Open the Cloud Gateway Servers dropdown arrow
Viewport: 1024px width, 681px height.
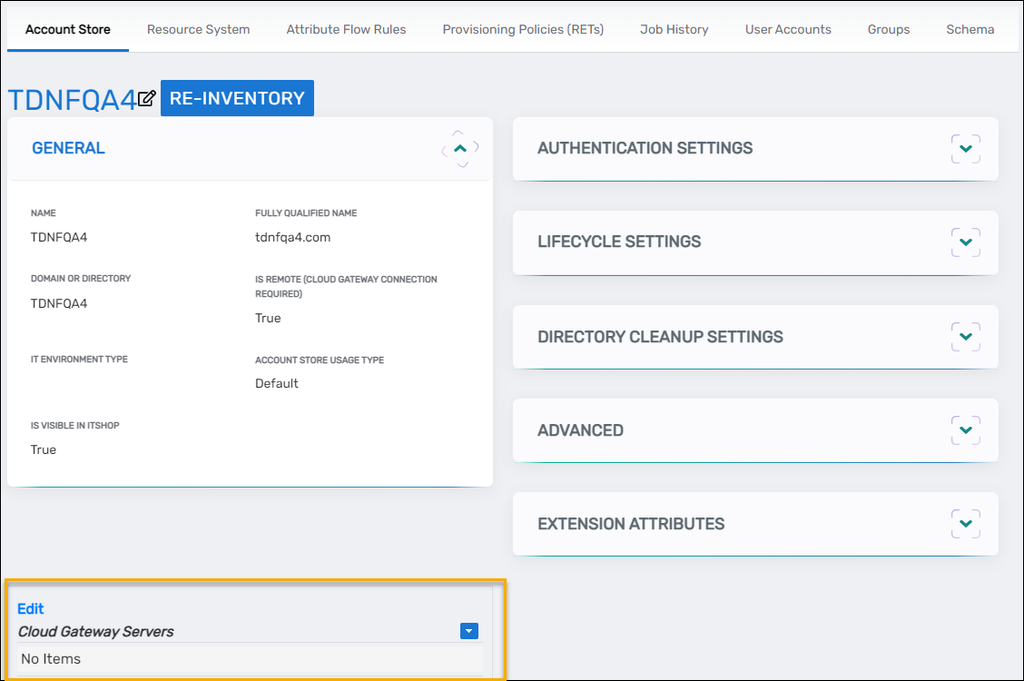tap(469, 631)
